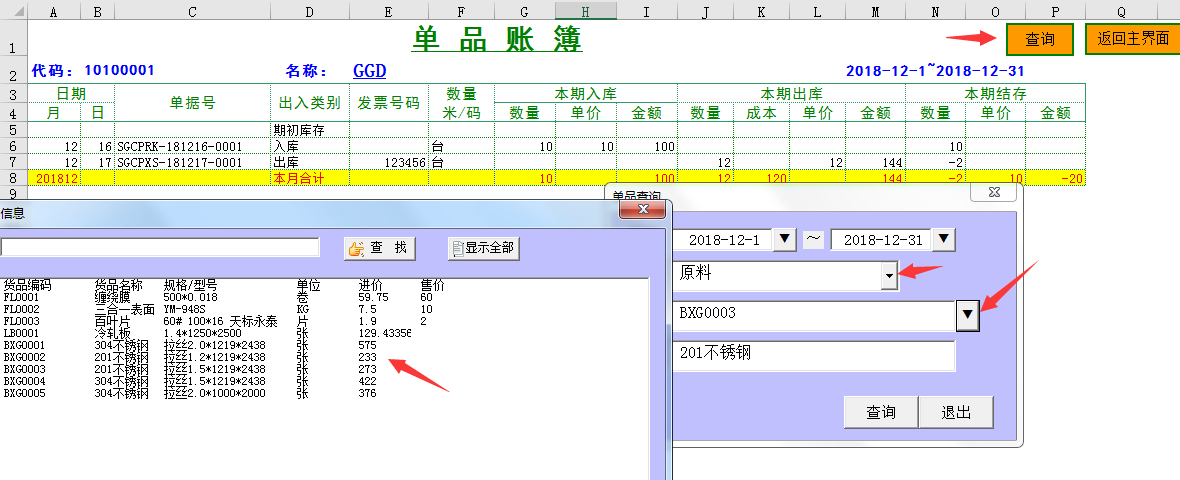Click the 本期结存 header cell
The image size is (1180, 480).
[x=995, y=94]
